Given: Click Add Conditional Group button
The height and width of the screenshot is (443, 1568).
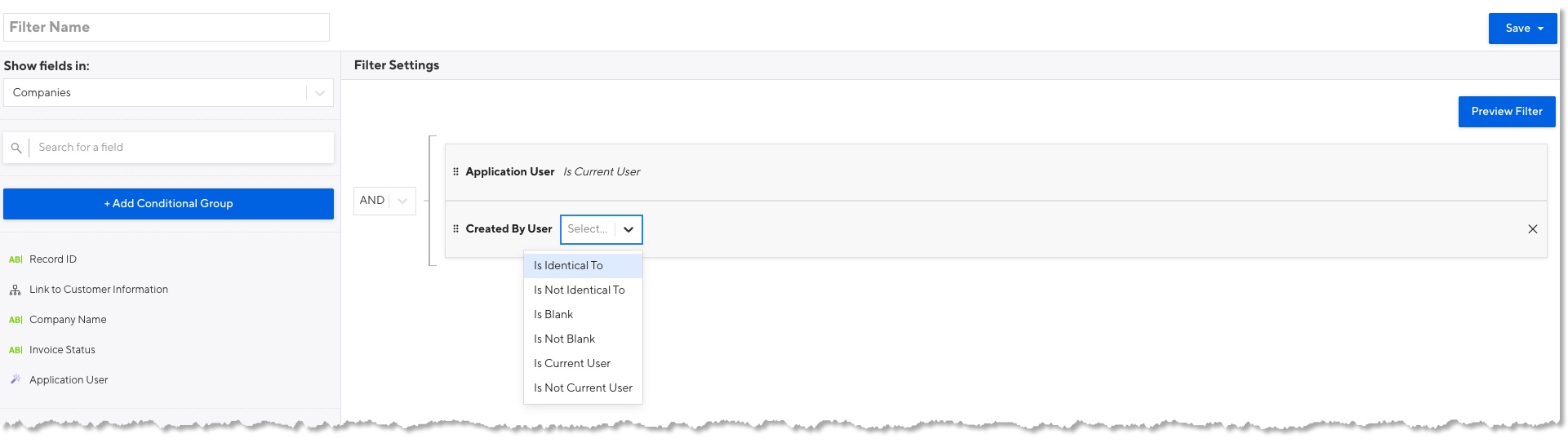Looking at the screenshot, I should (168, 204).
